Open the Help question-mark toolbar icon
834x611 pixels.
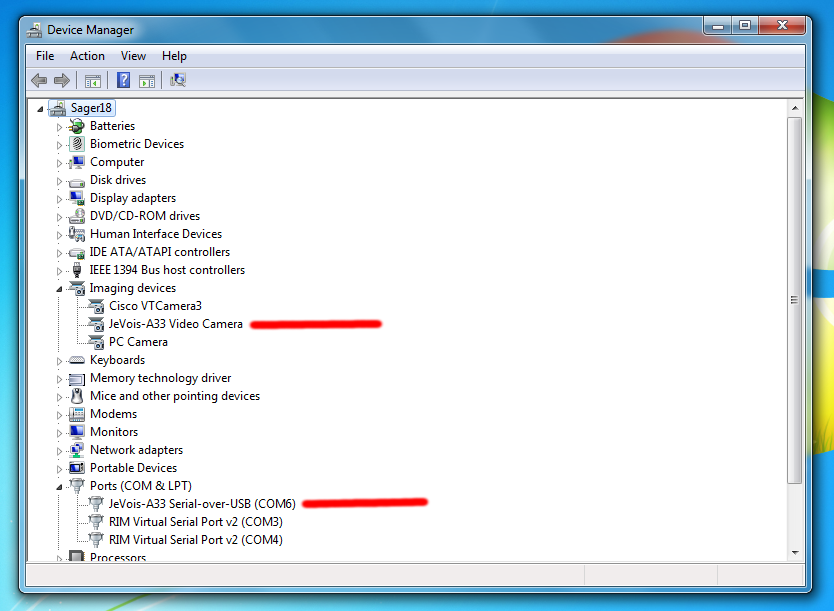(123, 80)
